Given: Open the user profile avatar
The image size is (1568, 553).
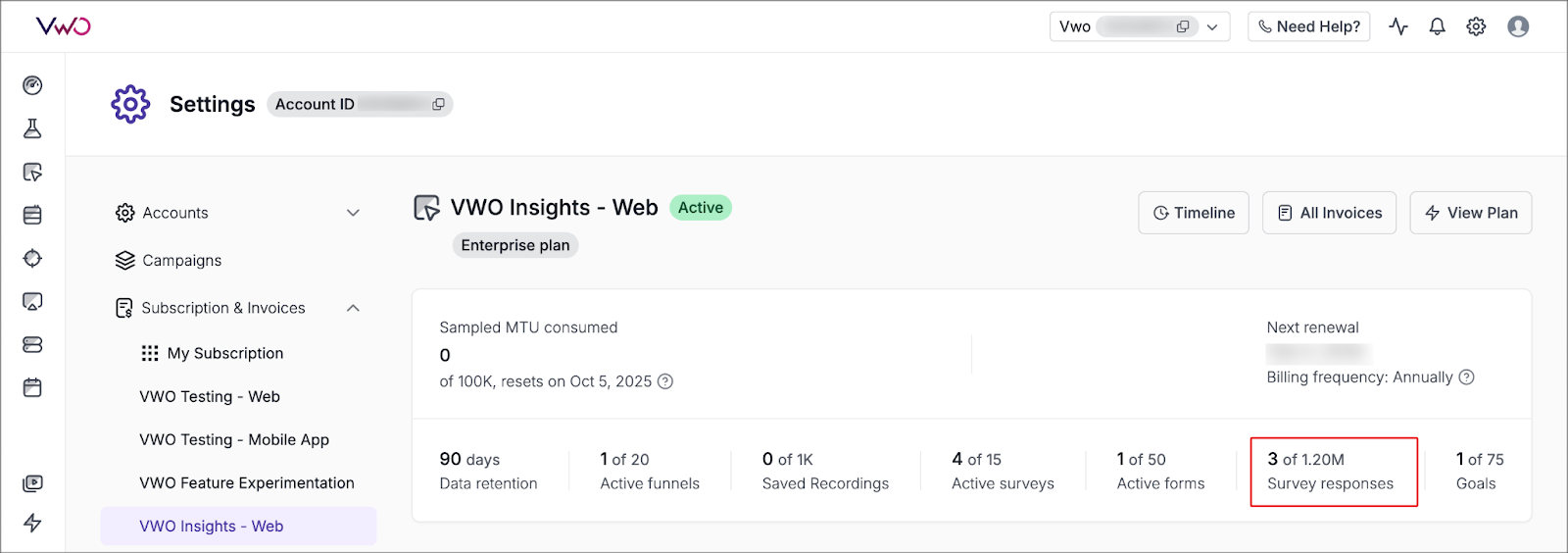Looking at the screenshot, I should click(1518, 26).
